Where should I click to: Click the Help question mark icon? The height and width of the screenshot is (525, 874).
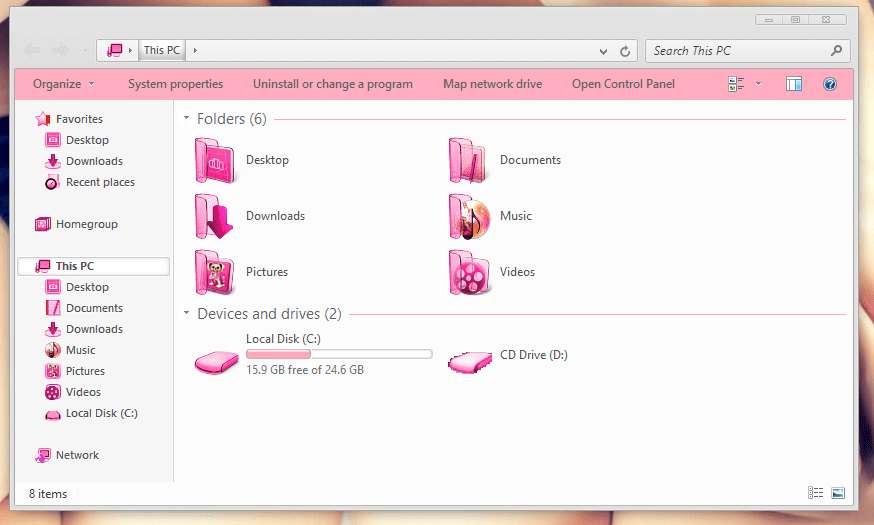(829, 85)
